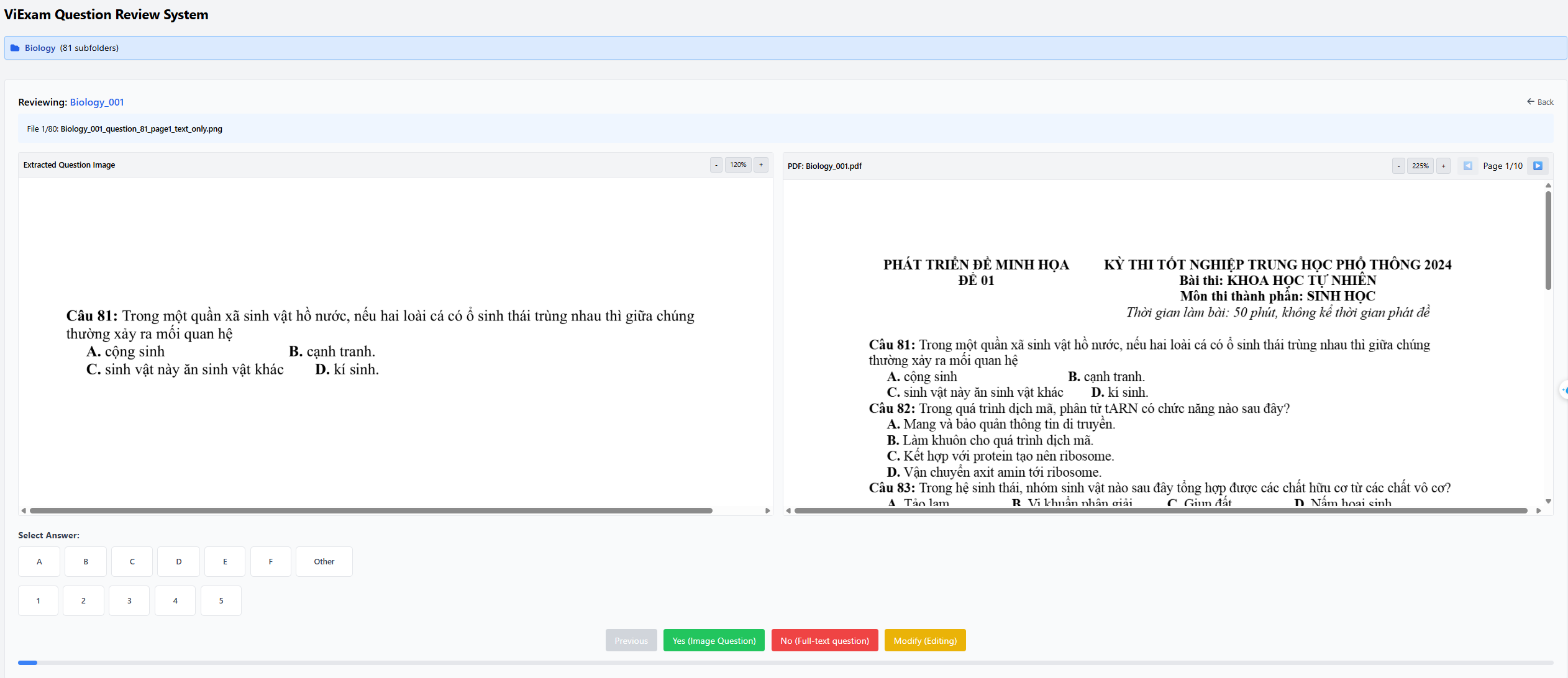The width and height of the screenshot is (1568, 678).
Task: Click No (Full-text question) button
Action: click(x=824, y=640)
